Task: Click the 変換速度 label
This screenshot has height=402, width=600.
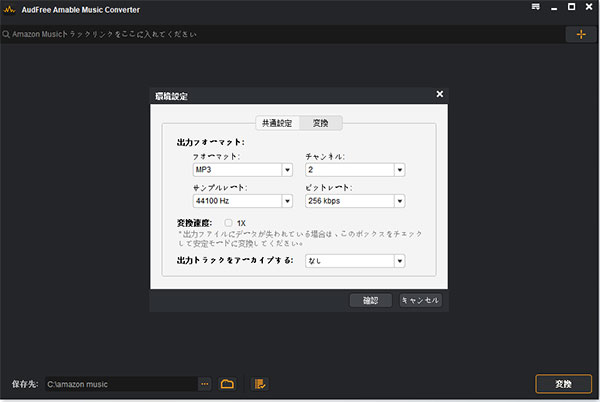Action: coord(194,223)
